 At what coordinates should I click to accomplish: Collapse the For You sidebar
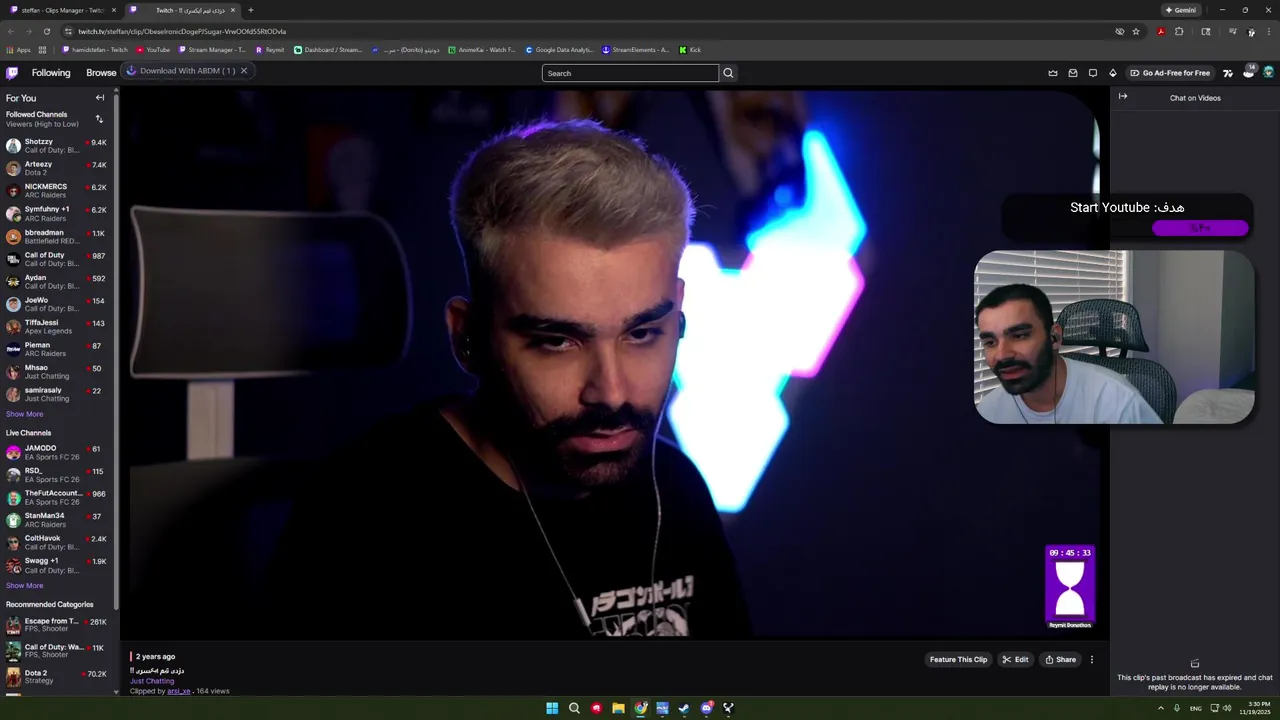pos(100,98)
